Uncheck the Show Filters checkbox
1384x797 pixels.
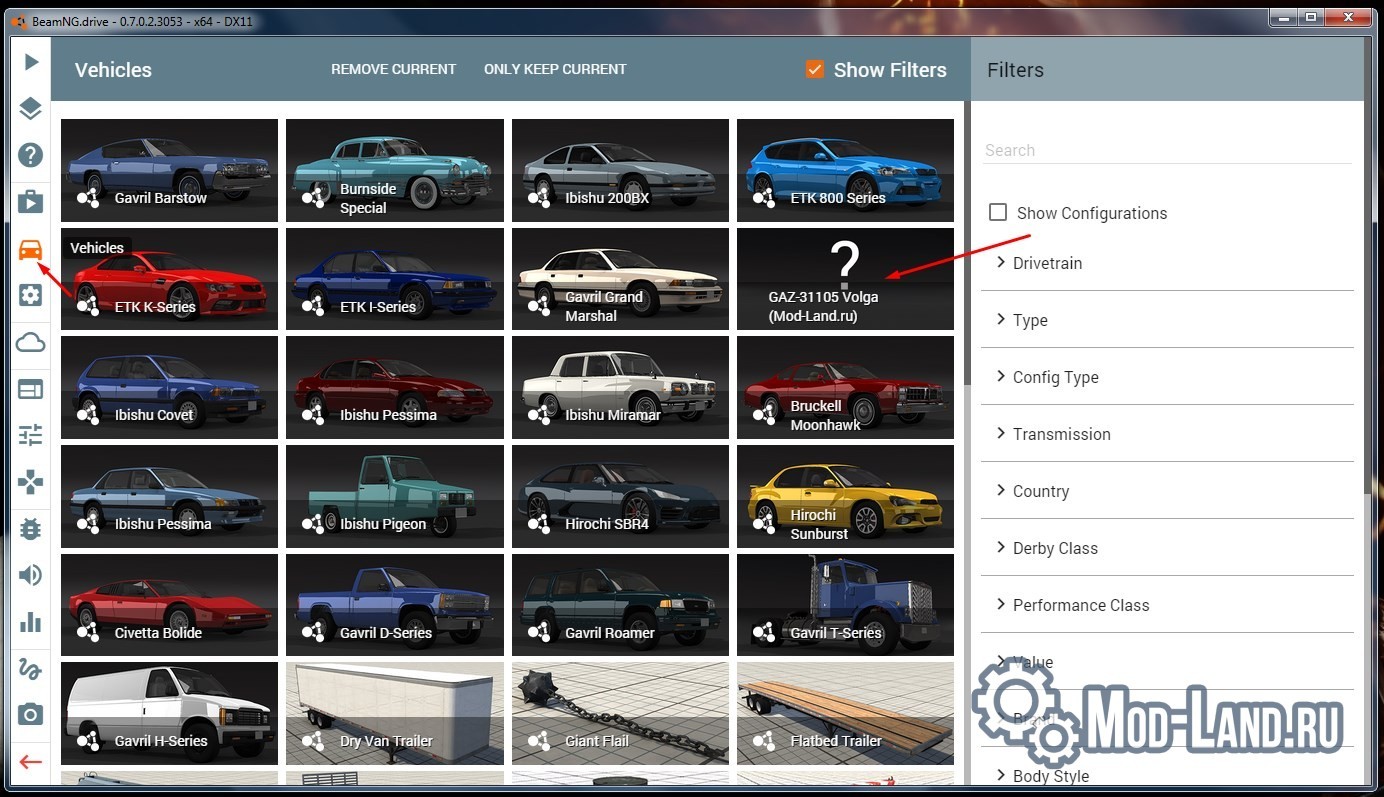pyautogui.click(x=815, y=69)
